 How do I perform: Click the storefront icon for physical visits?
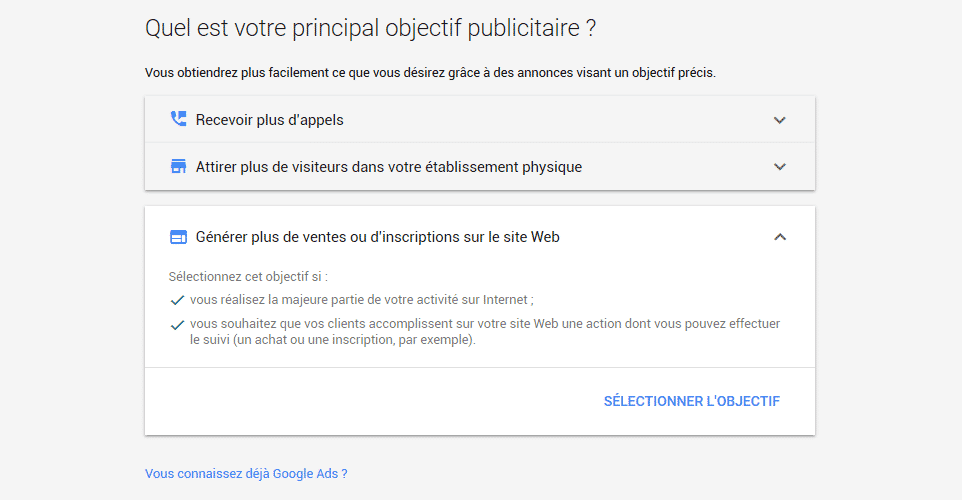pyautogui.click(x=178, y=166)
